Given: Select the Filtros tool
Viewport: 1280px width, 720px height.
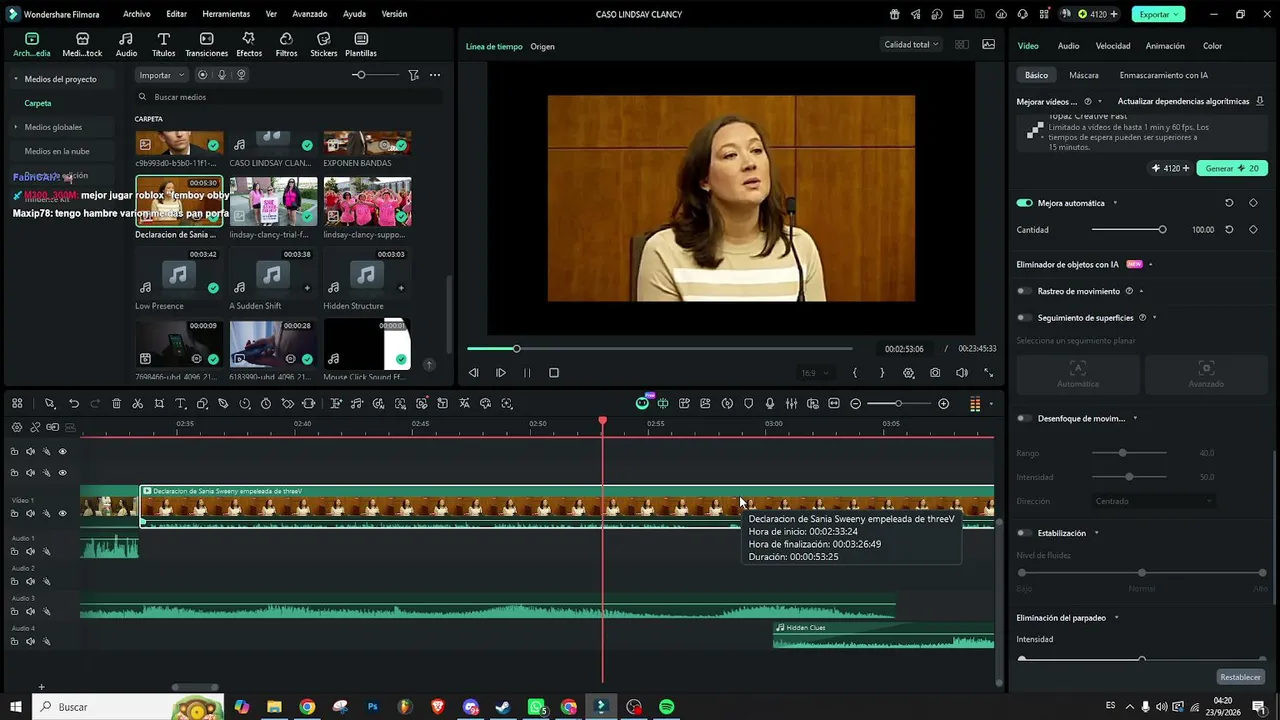Looking at the screenshot, I should point(286,44).
